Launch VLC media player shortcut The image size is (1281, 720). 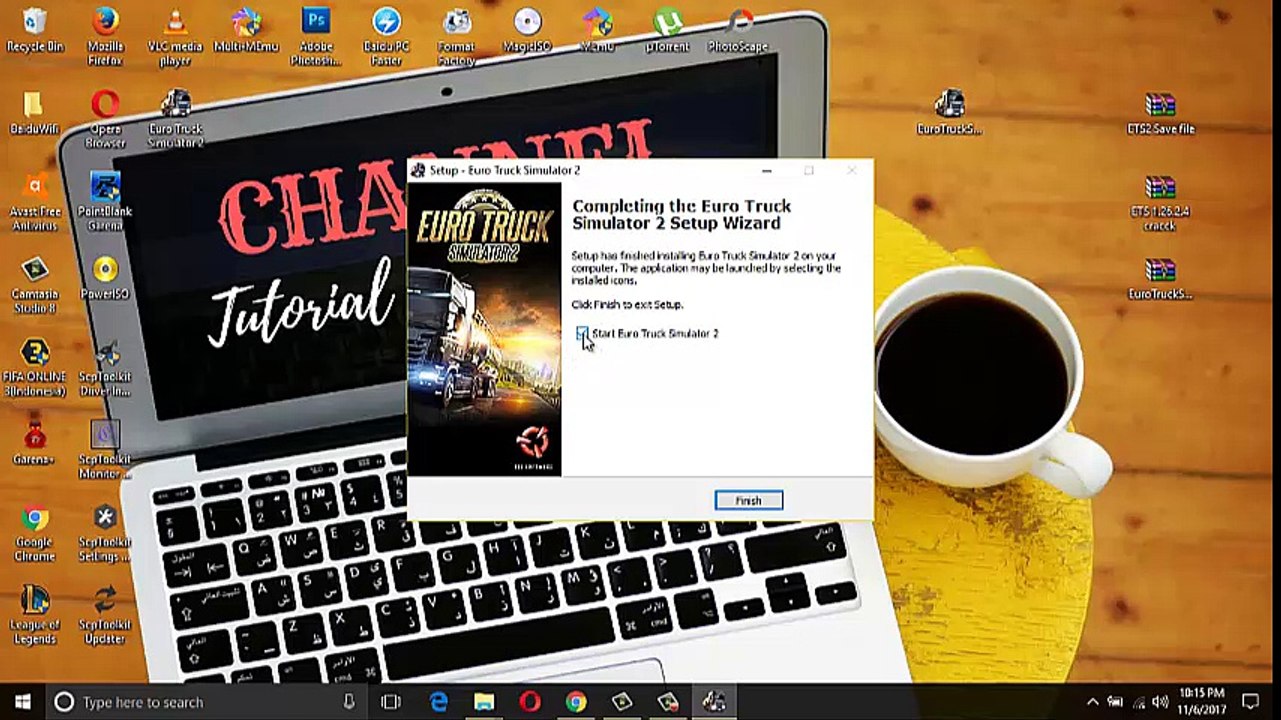pos(175,37)
